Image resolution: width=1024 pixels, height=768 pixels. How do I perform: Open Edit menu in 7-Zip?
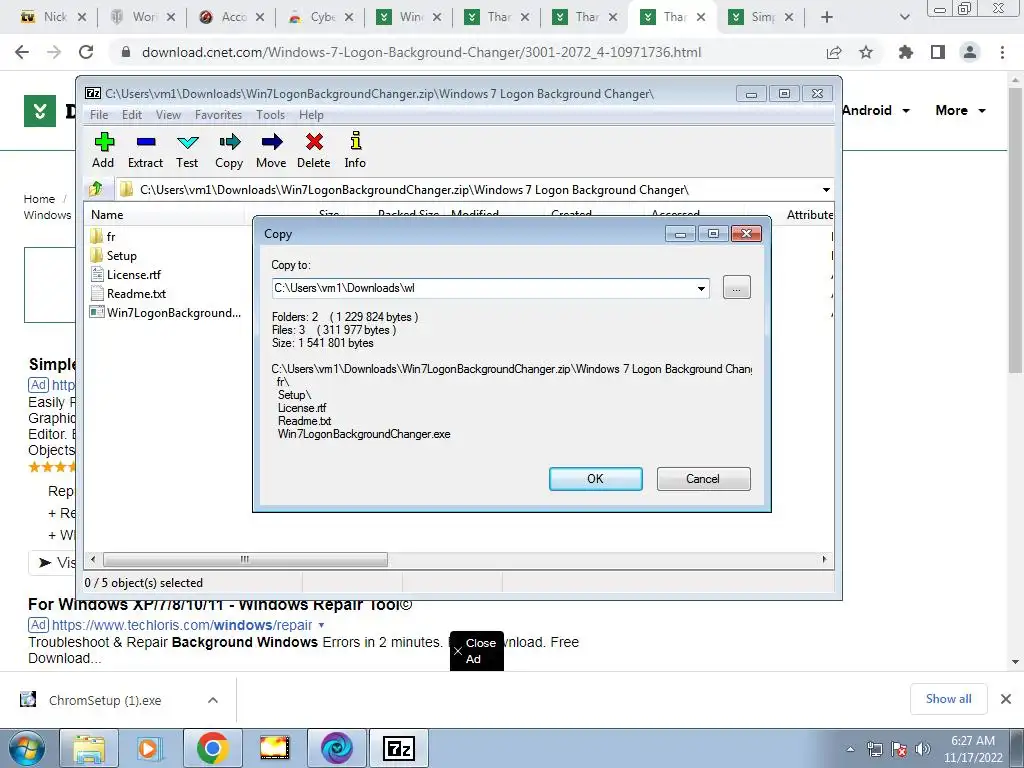132,114
